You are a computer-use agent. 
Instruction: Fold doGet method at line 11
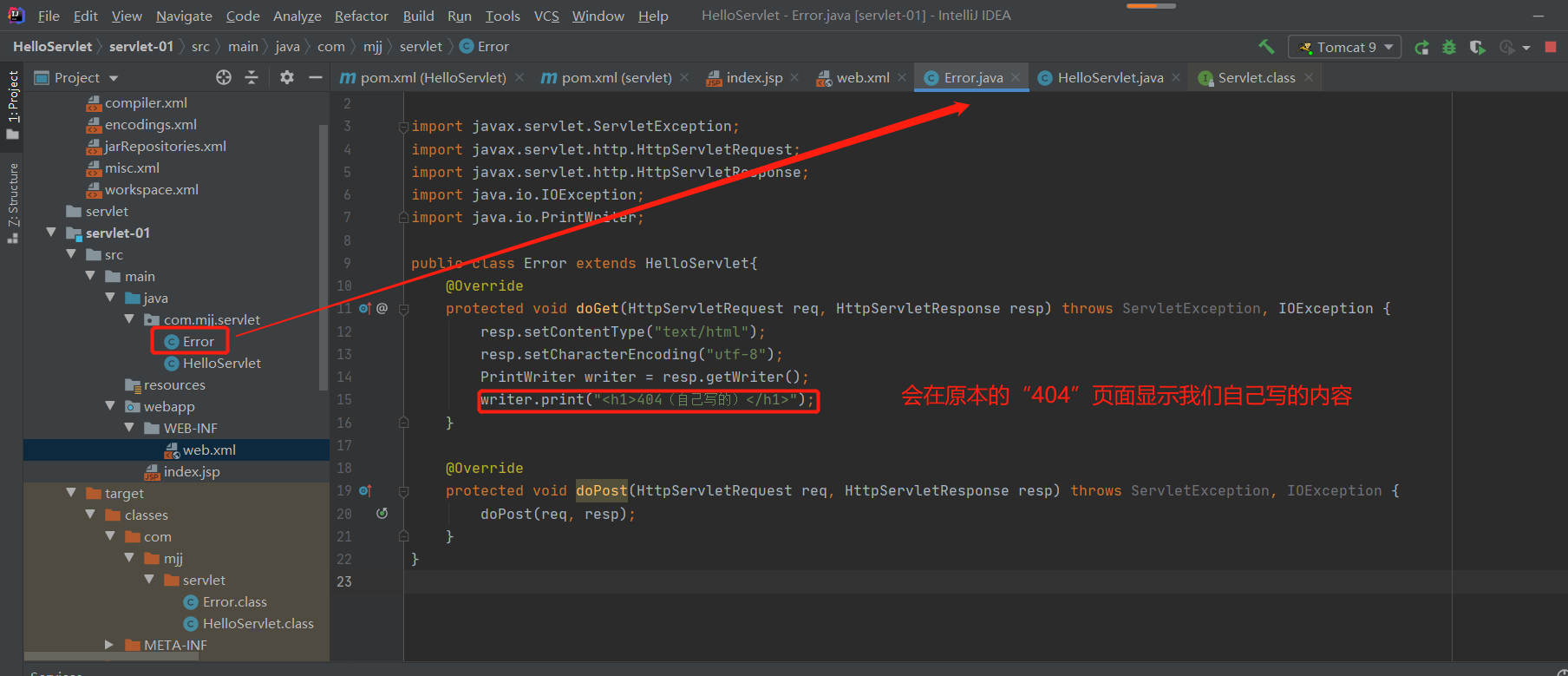[x=403, y=309]
